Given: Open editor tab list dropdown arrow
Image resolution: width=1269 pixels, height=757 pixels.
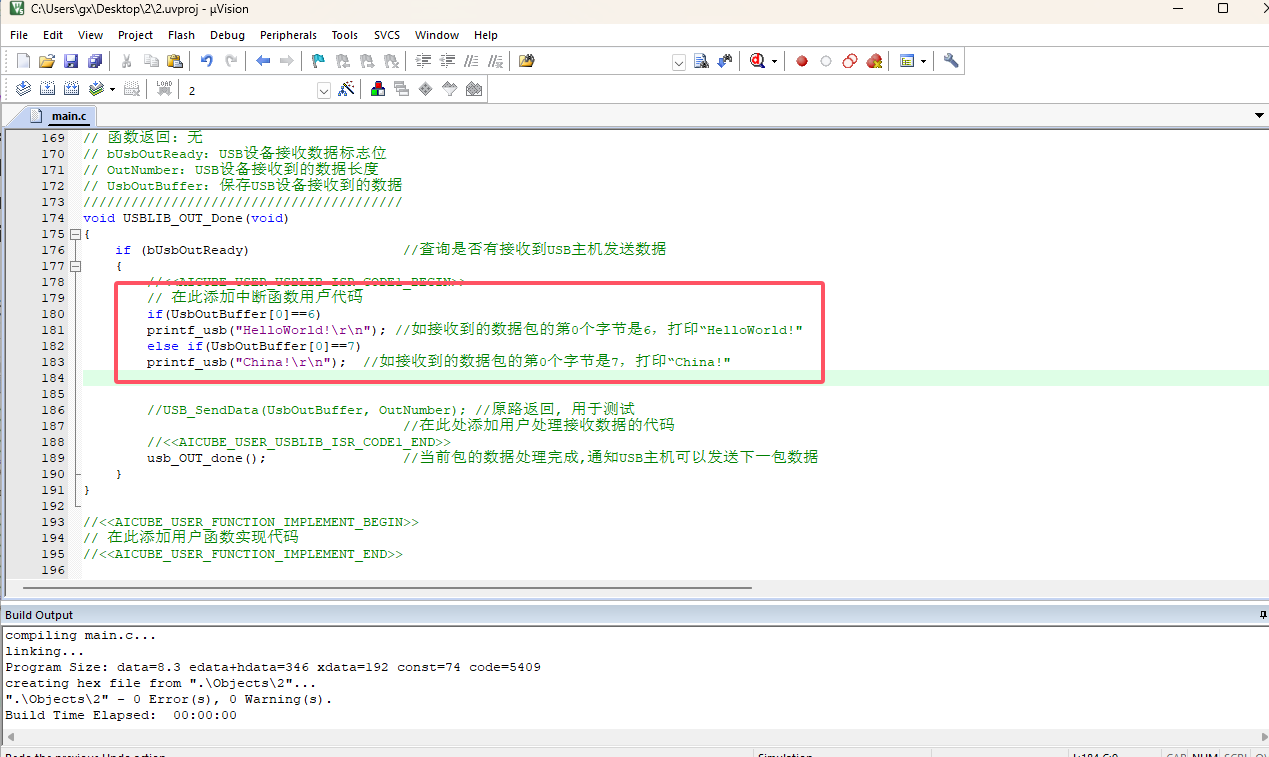Looking at the screenshot, I should [x=1259, y=116].
